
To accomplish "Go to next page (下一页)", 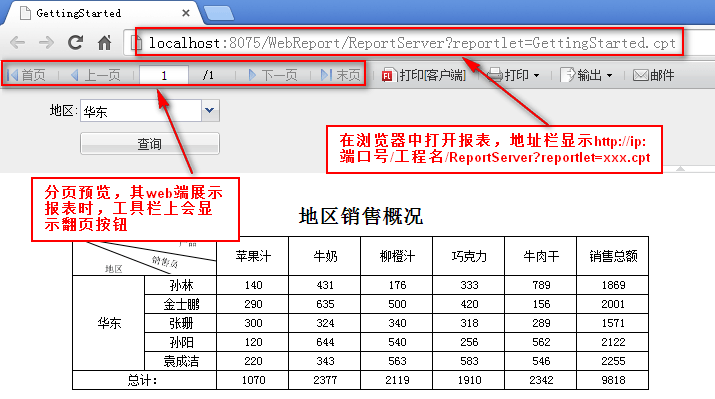I will point(273,75).
